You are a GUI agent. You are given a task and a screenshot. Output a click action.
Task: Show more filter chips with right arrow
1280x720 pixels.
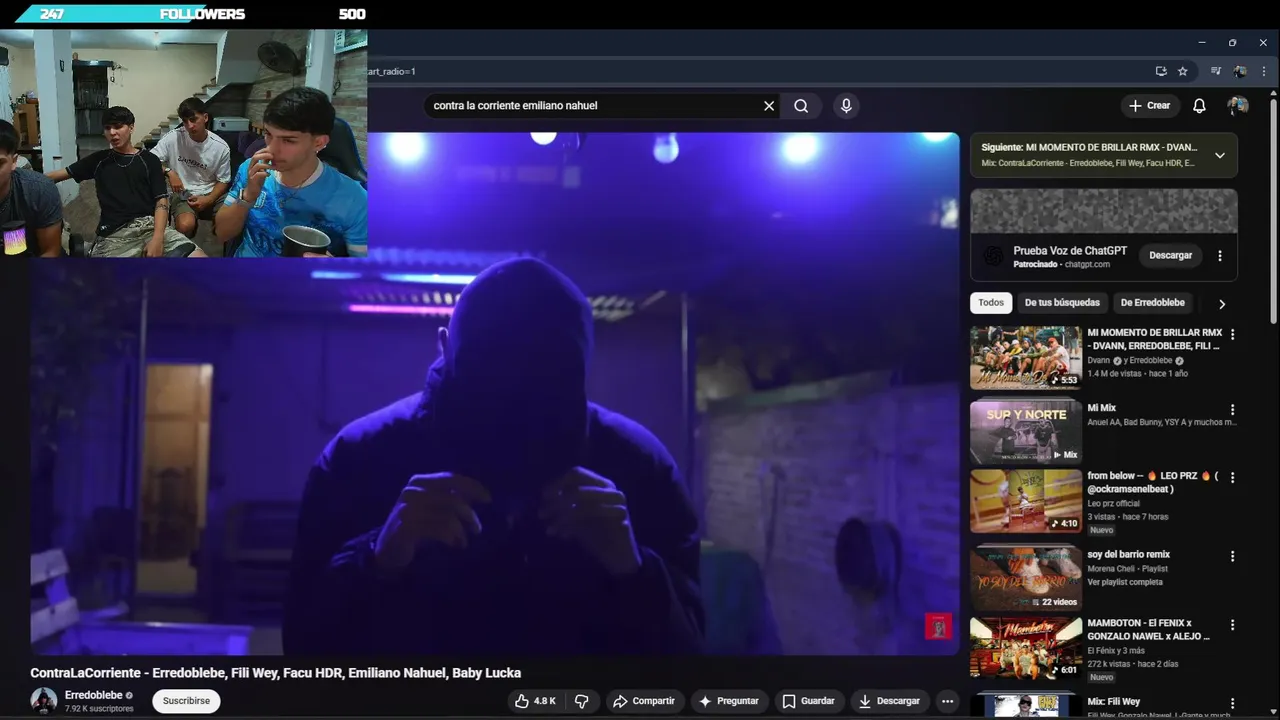pyautogui.click(x=1221, y=304)
